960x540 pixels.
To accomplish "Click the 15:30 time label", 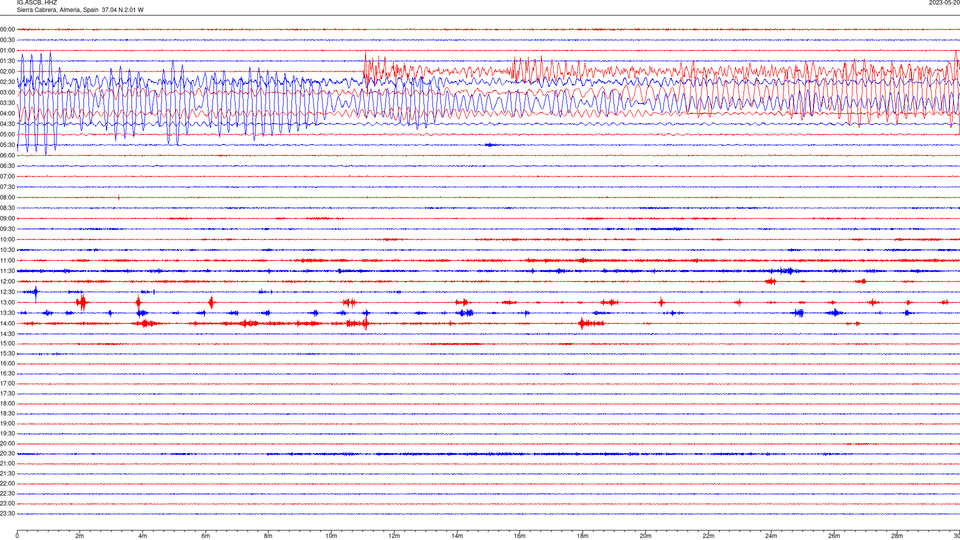I will click(7, 353).
